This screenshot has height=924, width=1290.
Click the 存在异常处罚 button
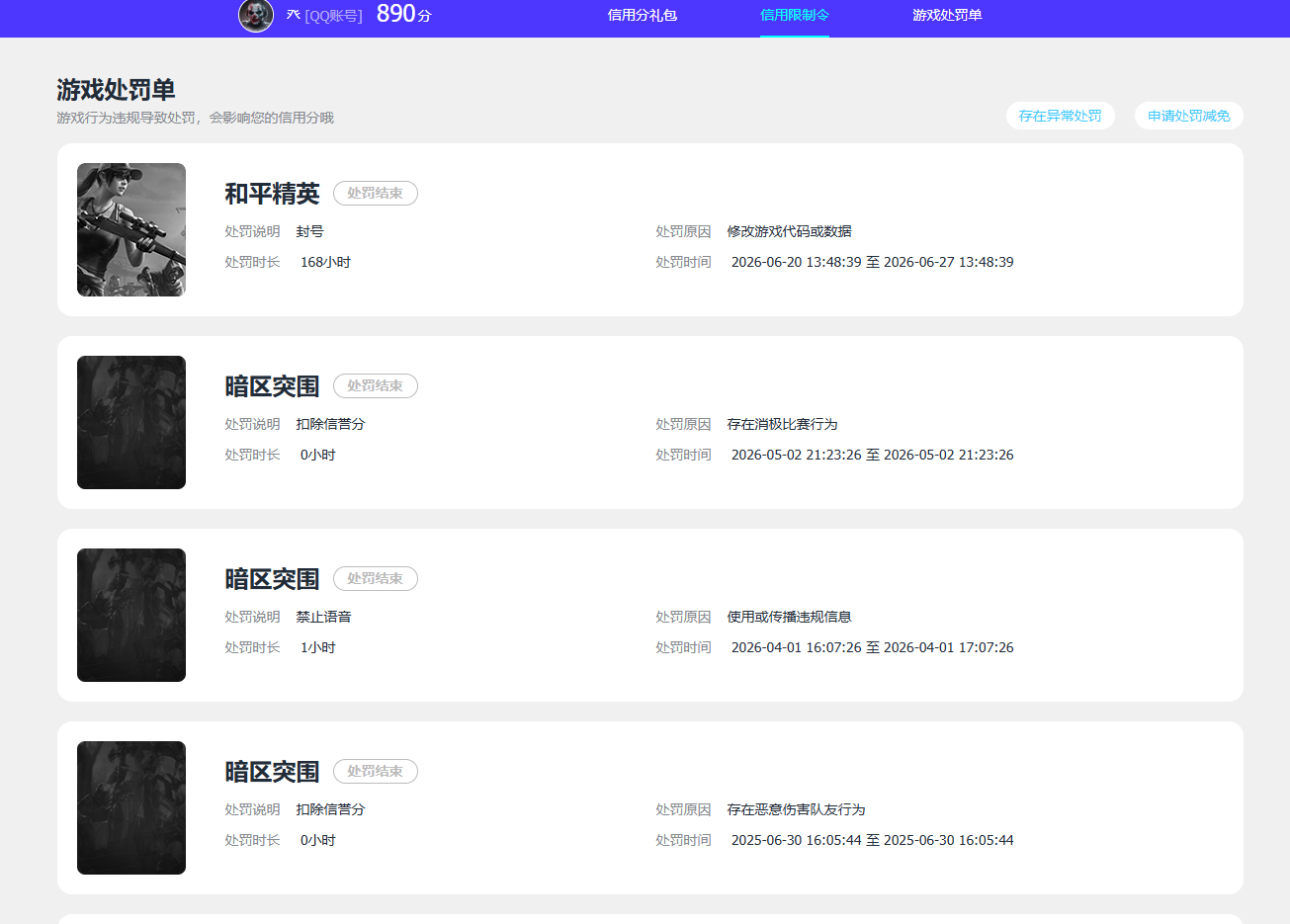click(1061, 116)
